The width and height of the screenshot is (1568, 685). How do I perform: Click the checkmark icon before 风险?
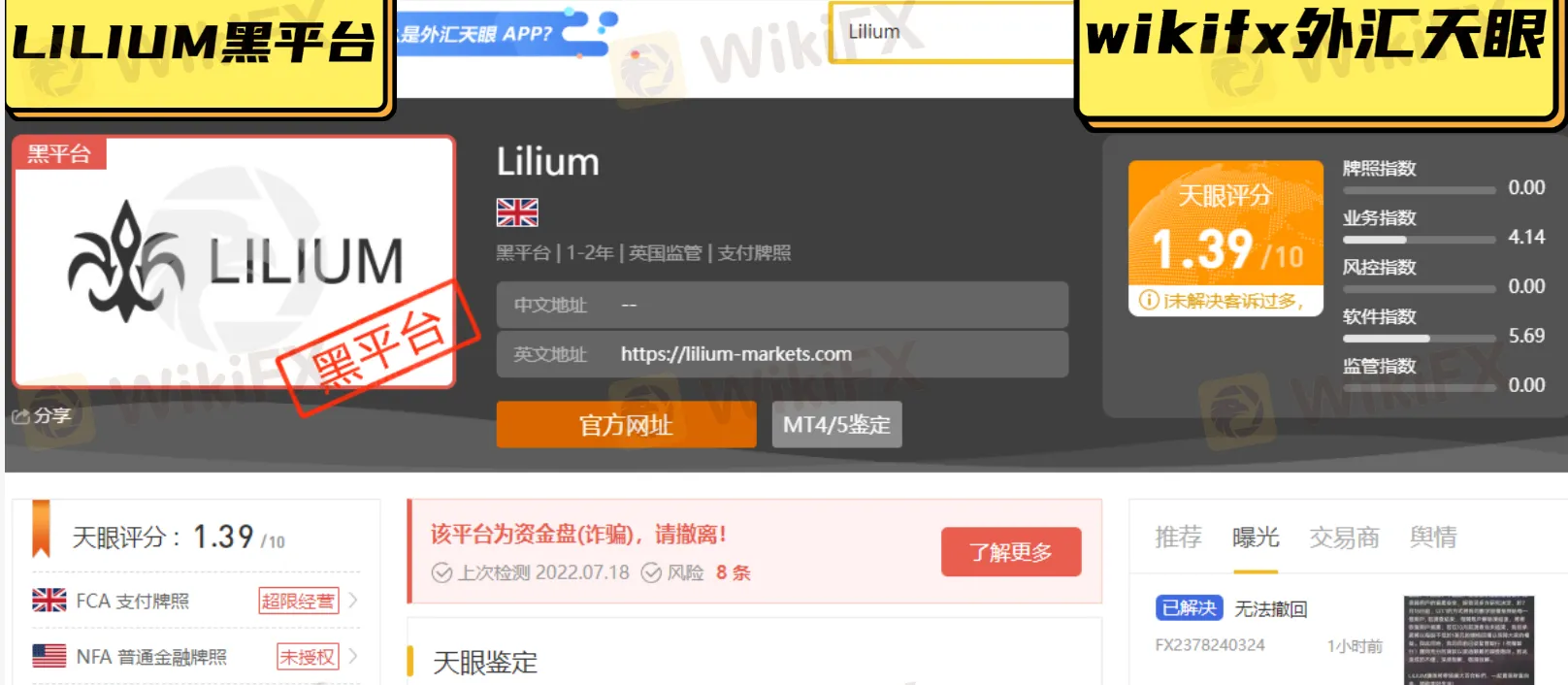tap(652, 572)
